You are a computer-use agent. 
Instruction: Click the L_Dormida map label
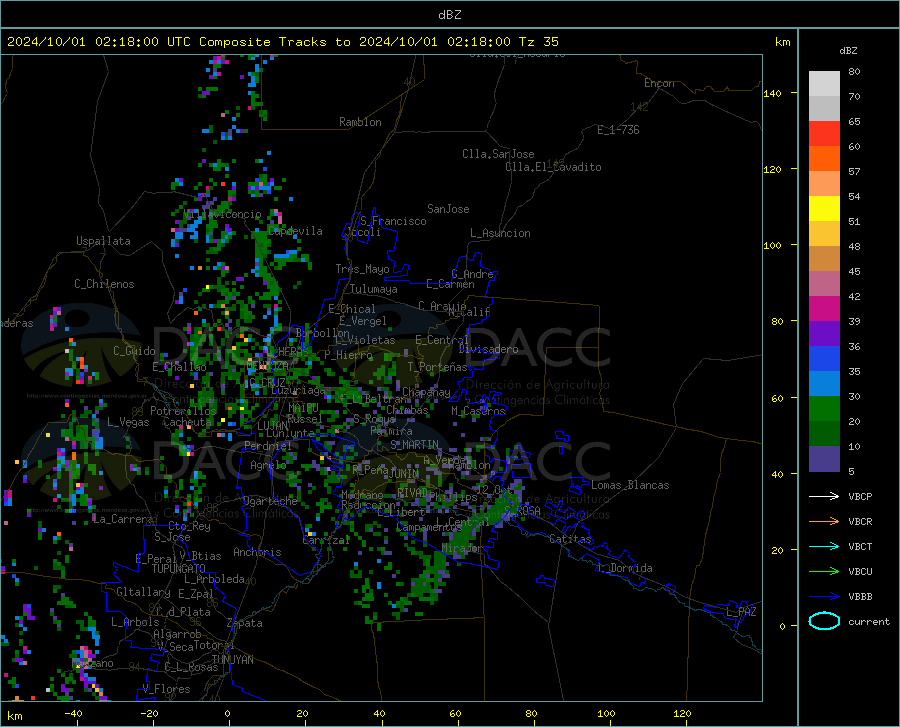click(624, 568)
